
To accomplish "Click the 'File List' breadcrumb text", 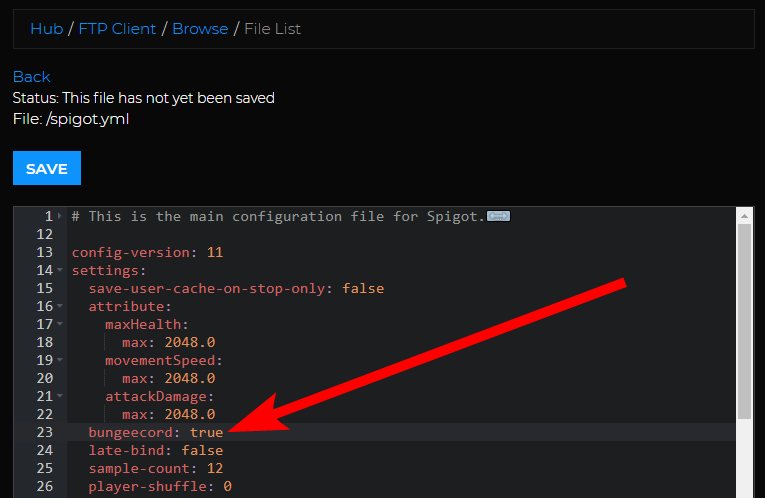I will (x=272, y=29).
